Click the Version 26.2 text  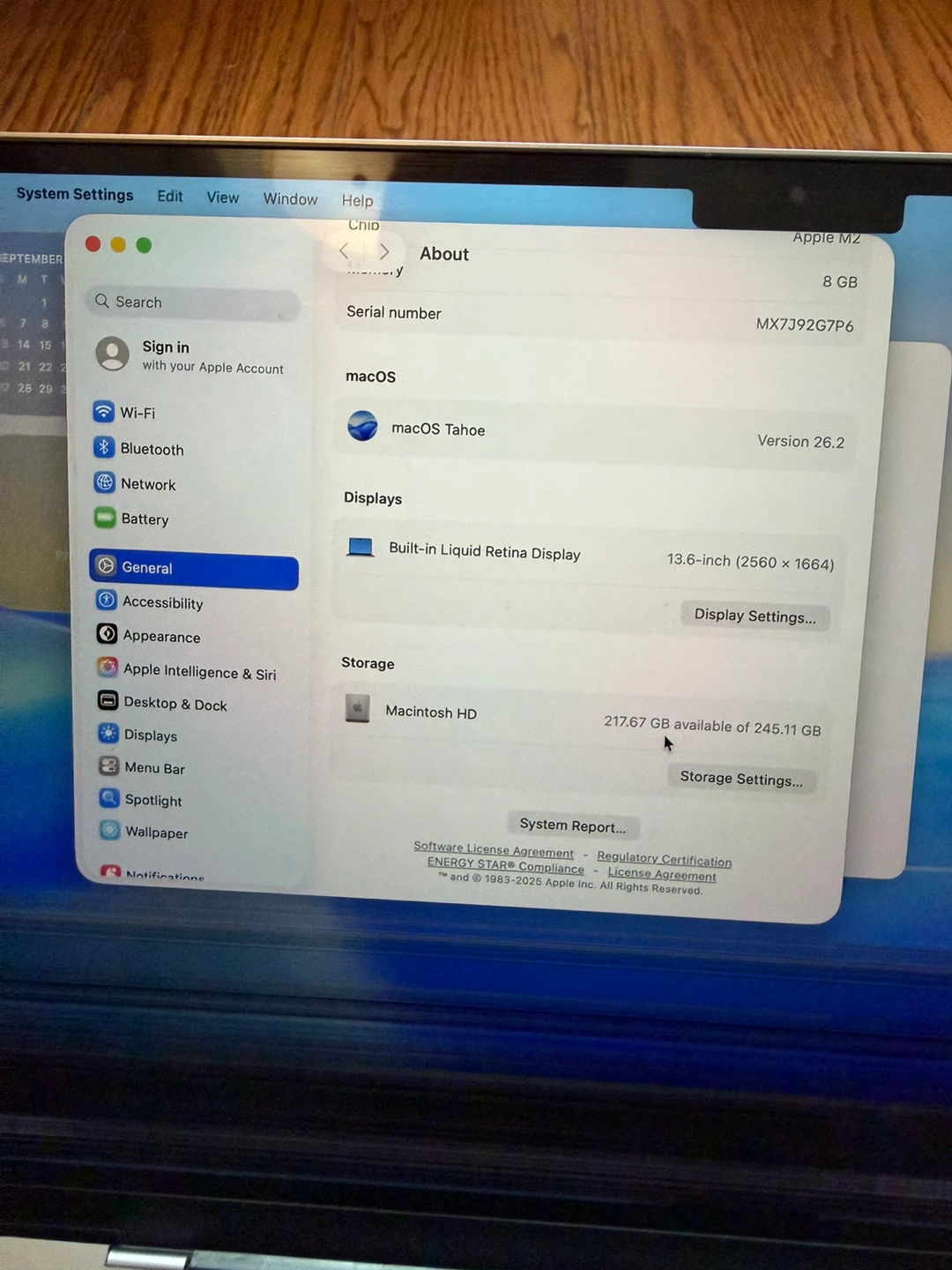click(x=801, y=441)
